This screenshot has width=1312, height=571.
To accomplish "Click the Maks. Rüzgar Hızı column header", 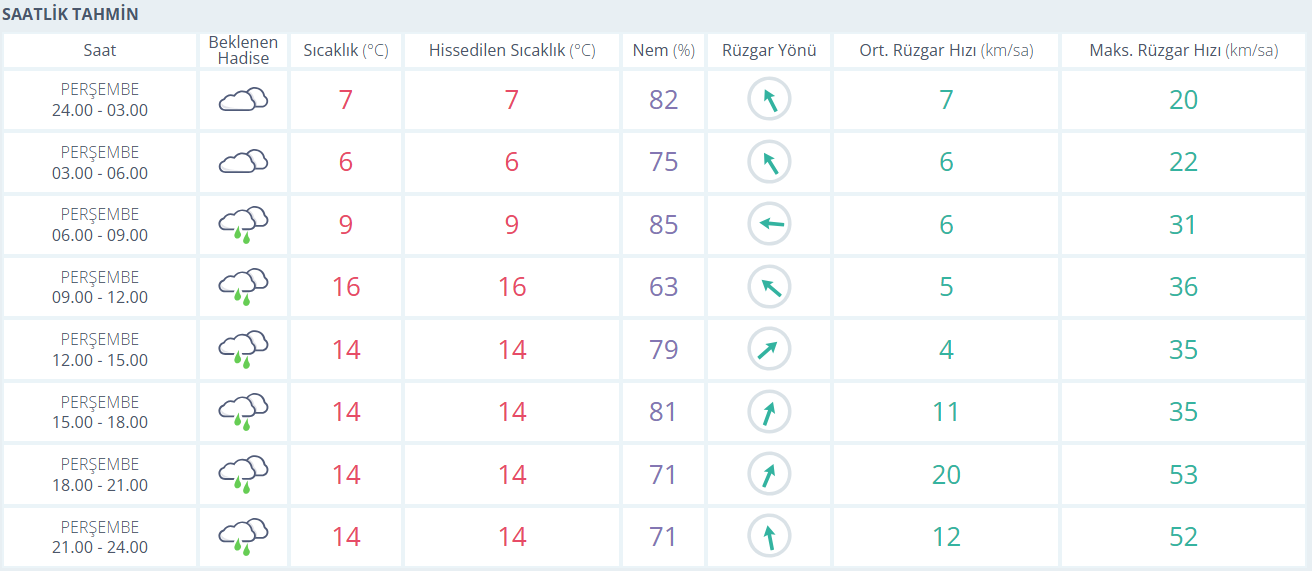I will pos(1183,51).
